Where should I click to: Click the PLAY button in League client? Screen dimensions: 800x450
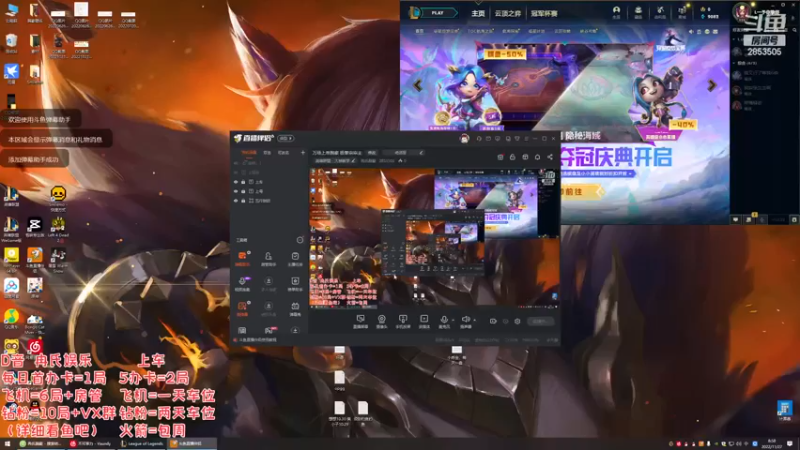pyautogui.click(x=438, y=13)
